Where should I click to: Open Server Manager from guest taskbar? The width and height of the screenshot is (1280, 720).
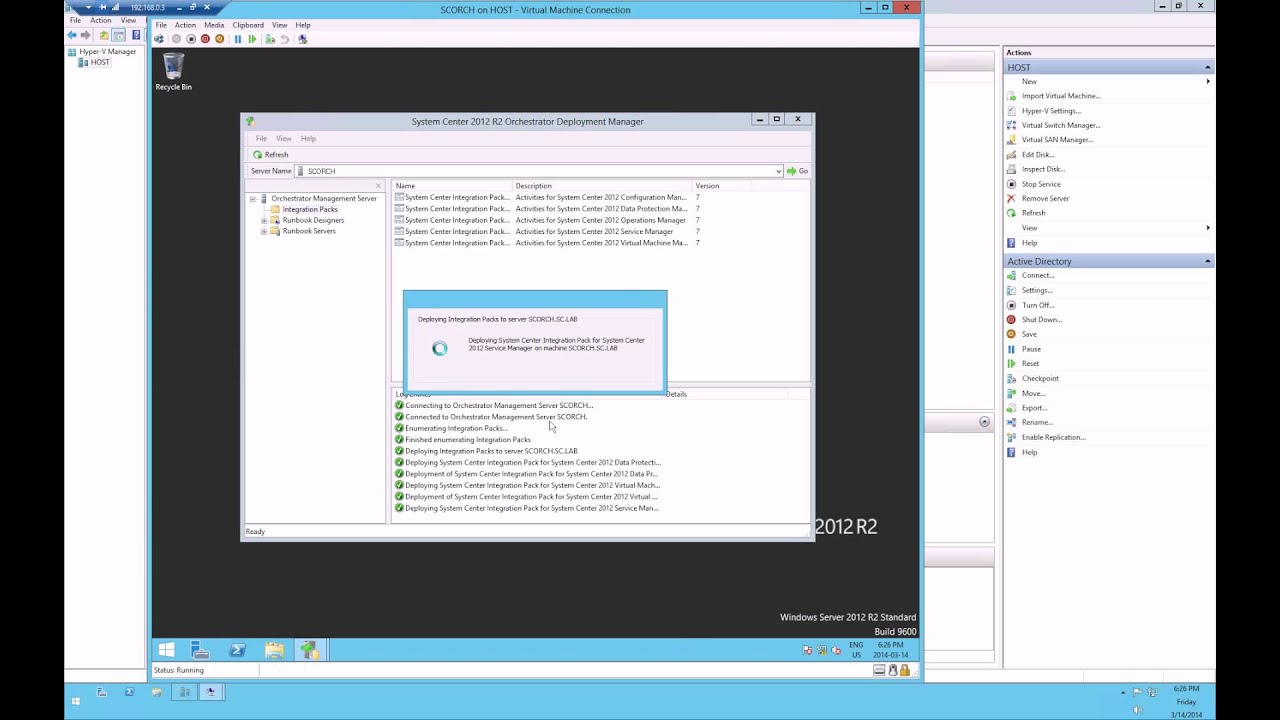click(200, 650)
